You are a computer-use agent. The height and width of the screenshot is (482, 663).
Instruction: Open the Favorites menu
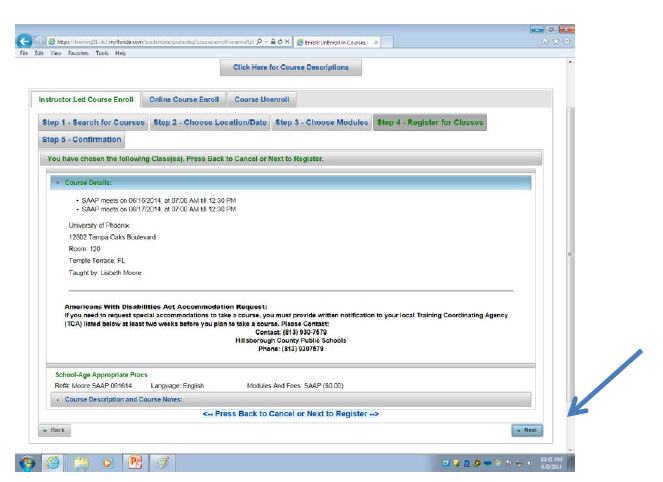click(78, 53)
